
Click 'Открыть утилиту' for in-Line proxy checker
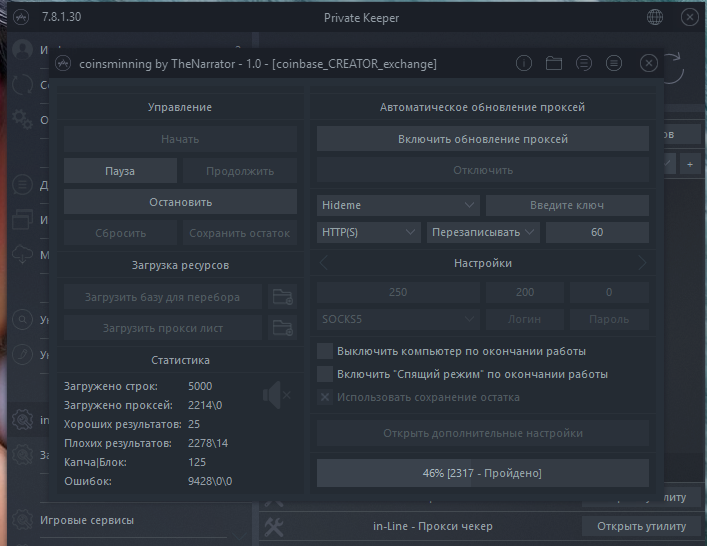(x=641, y=526)
